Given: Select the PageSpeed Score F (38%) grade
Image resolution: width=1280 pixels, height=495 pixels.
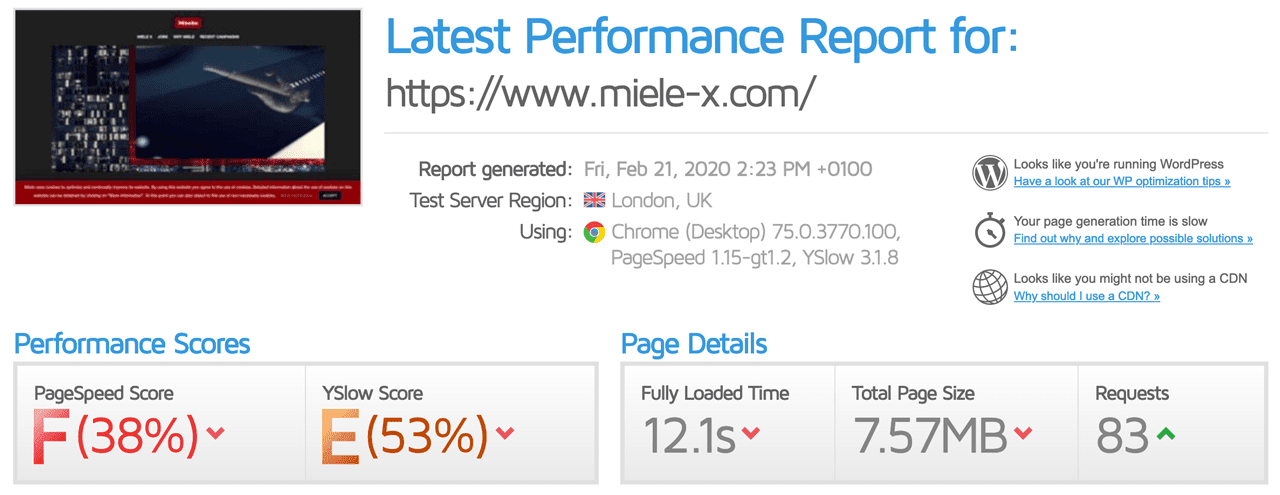Looking at the screenshot, I should (116, 436).
